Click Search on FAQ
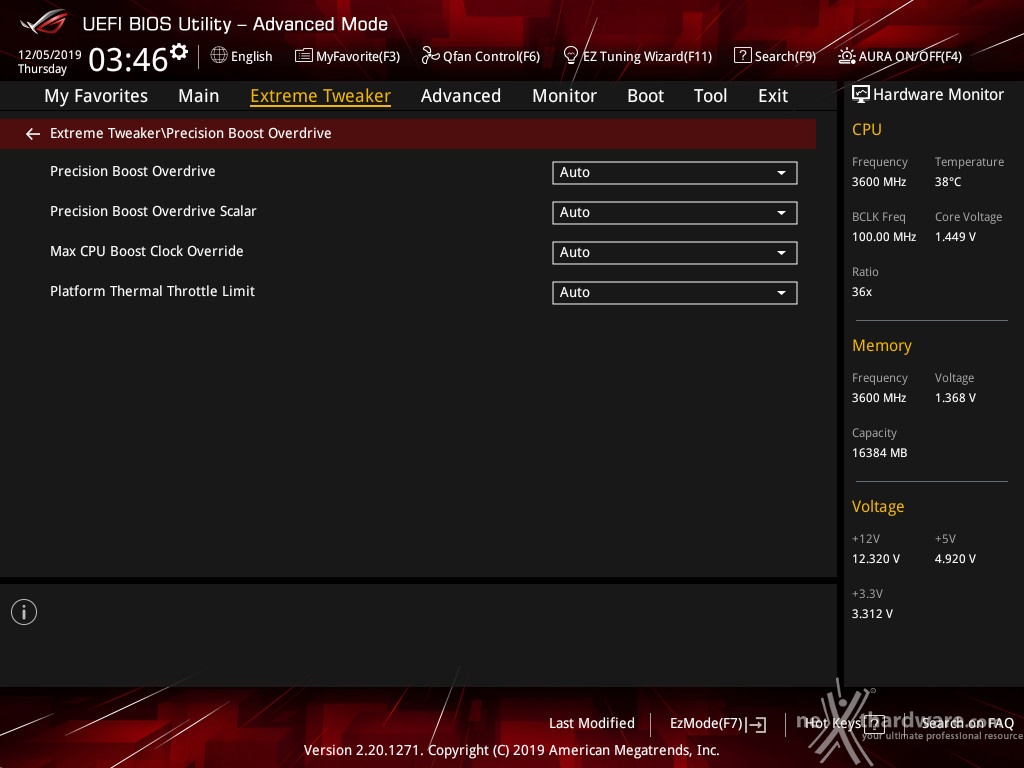Screen dimensions: 1024x768 click(967, 723)
